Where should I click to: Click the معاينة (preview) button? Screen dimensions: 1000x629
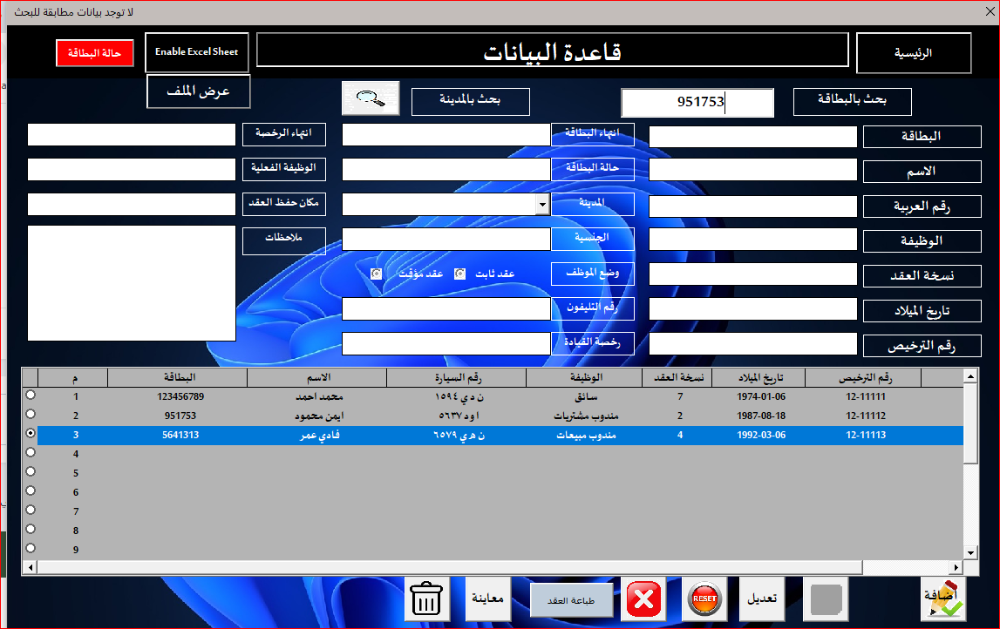pyautogui.click(x=490, y=600)
